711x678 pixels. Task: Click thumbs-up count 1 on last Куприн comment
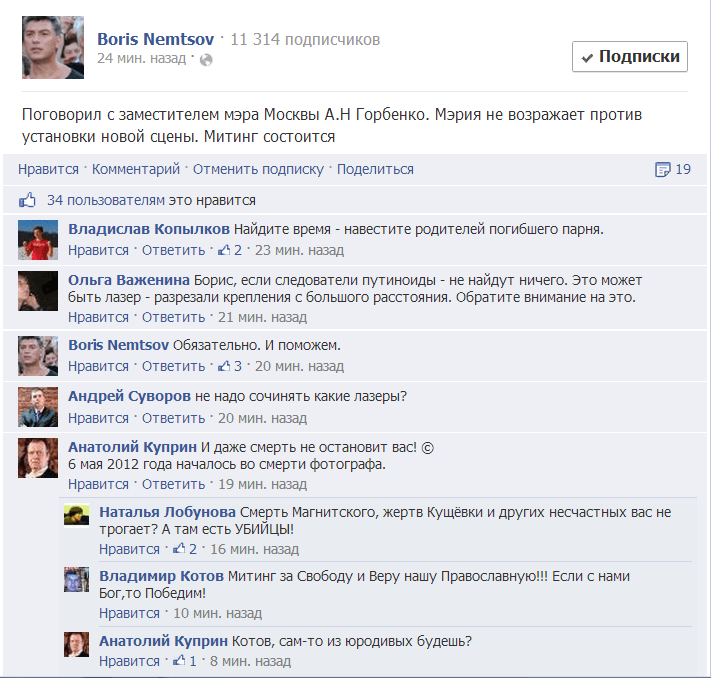[185, 661]
